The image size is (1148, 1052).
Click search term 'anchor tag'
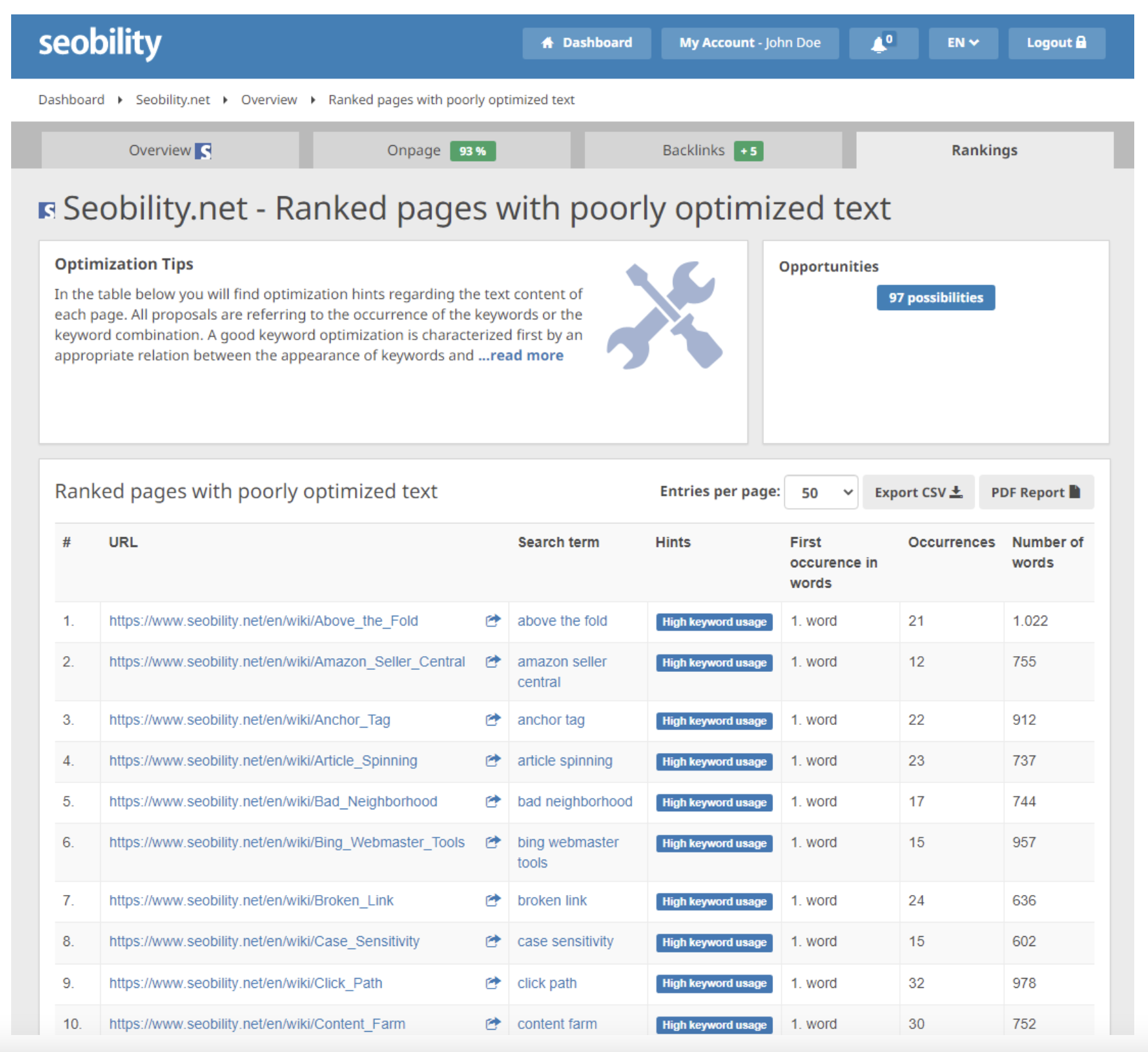click(551, 720)
